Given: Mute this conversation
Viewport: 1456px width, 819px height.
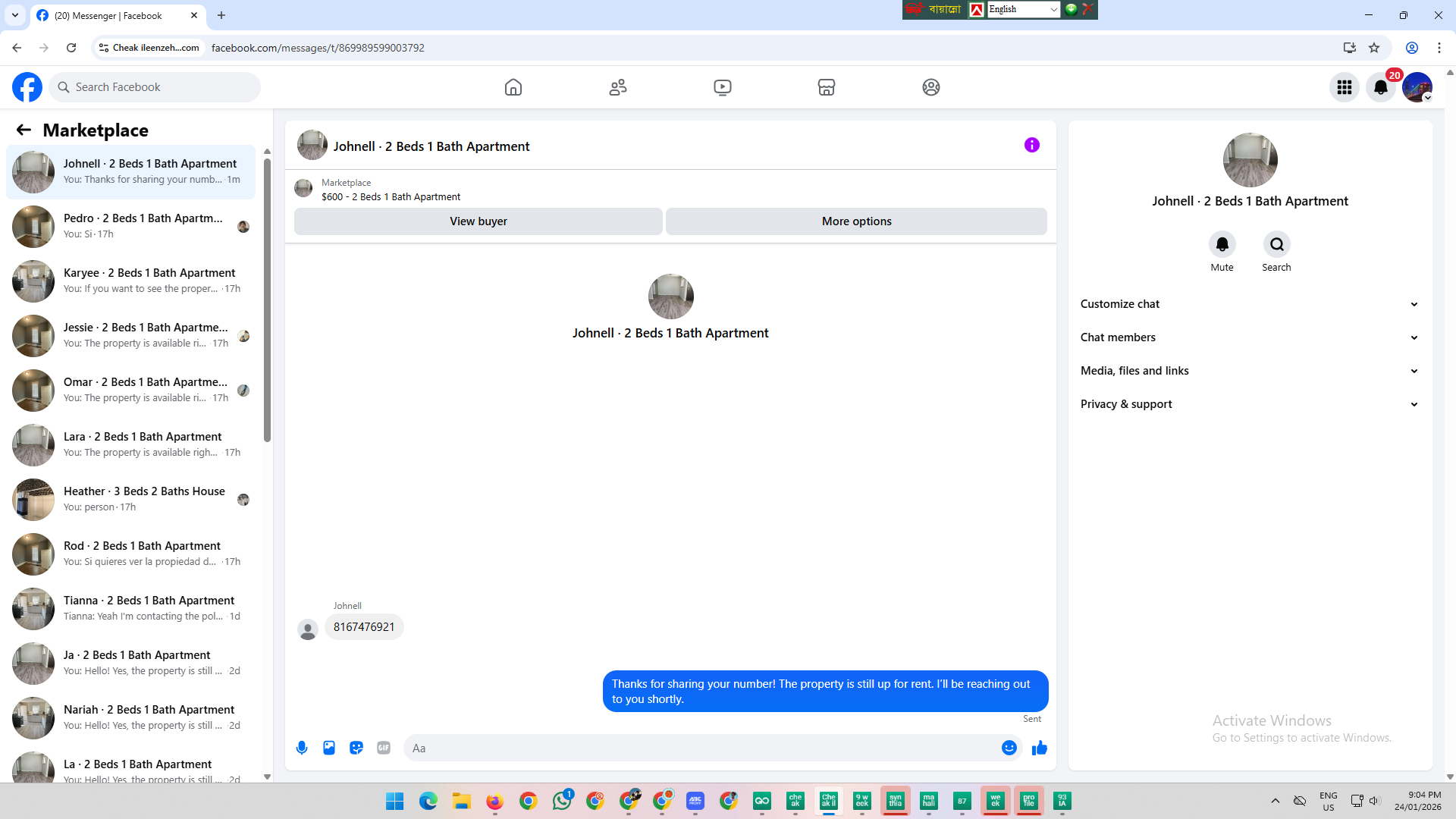Looking at the screenshot, I should 1222,244.
